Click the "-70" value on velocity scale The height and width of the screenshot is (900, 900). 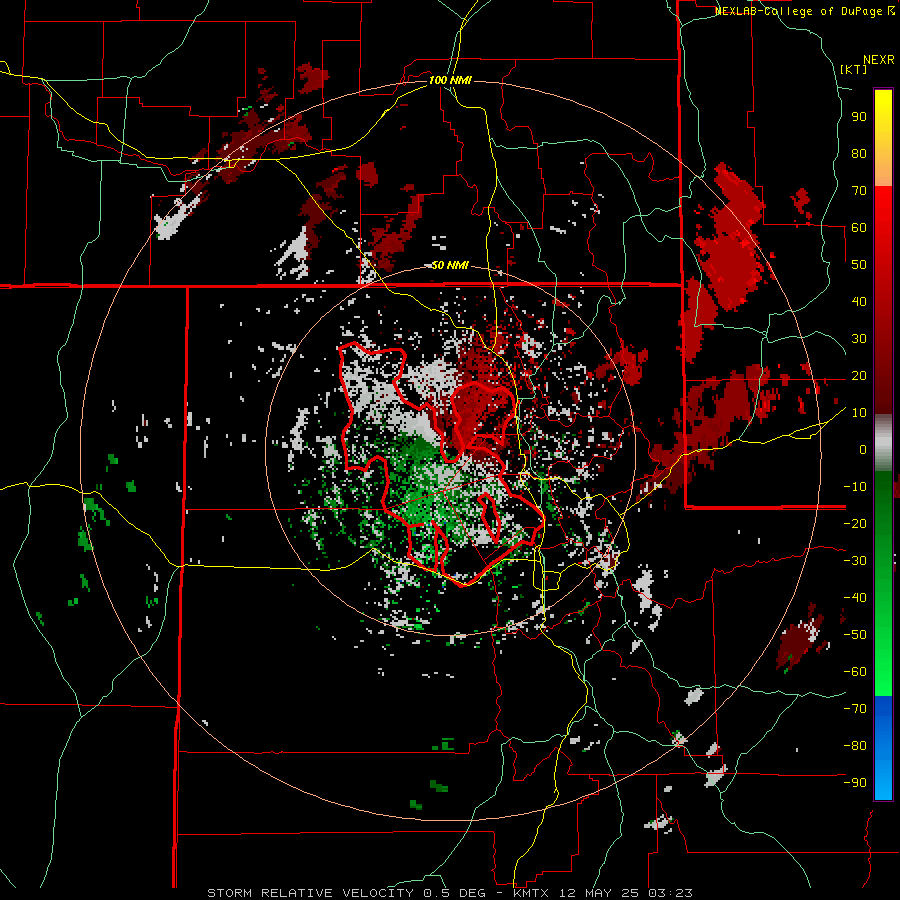(x=855, y=709)
